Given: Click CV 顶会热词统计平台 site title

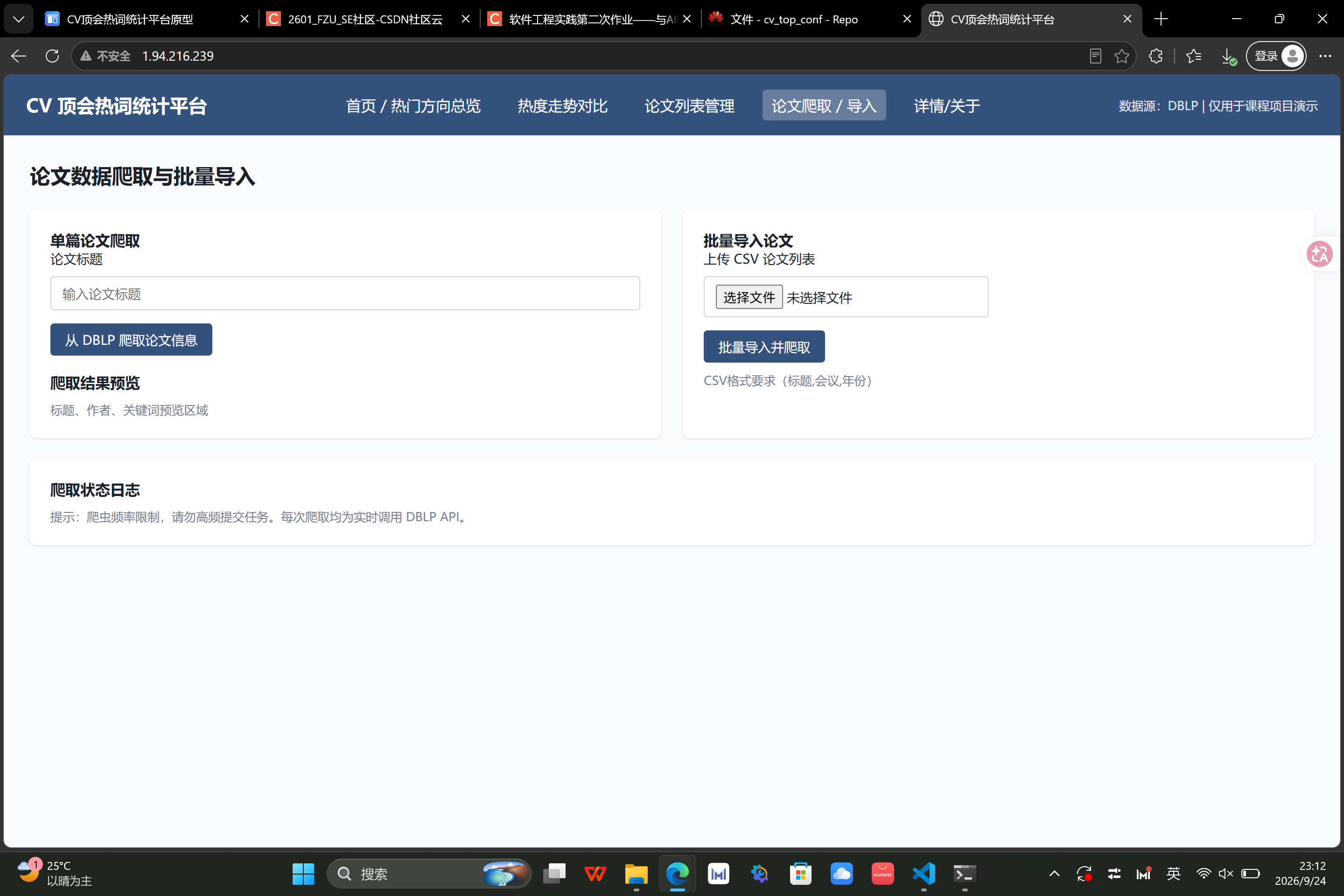Looking at the screenshot, I should [117, 106].
